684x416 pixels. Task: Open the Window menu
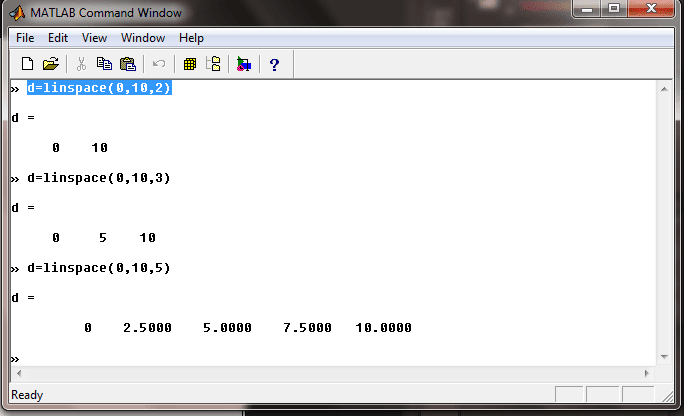pos(143,38)
